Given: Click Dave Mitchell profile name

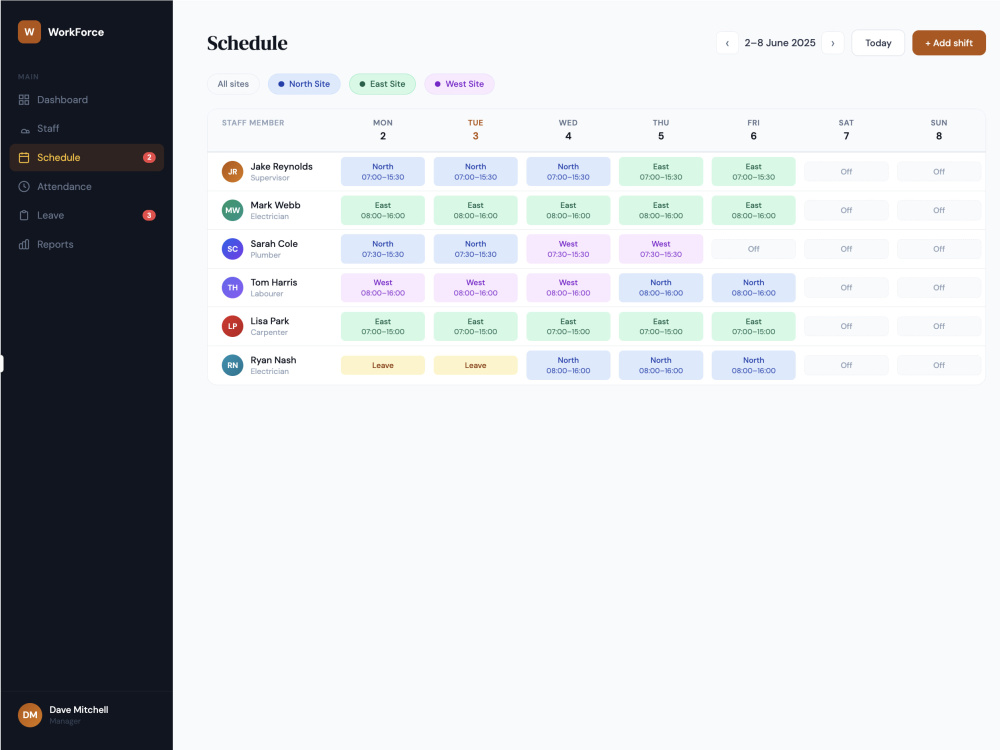Looking at the screenshot, I should 79,710.
